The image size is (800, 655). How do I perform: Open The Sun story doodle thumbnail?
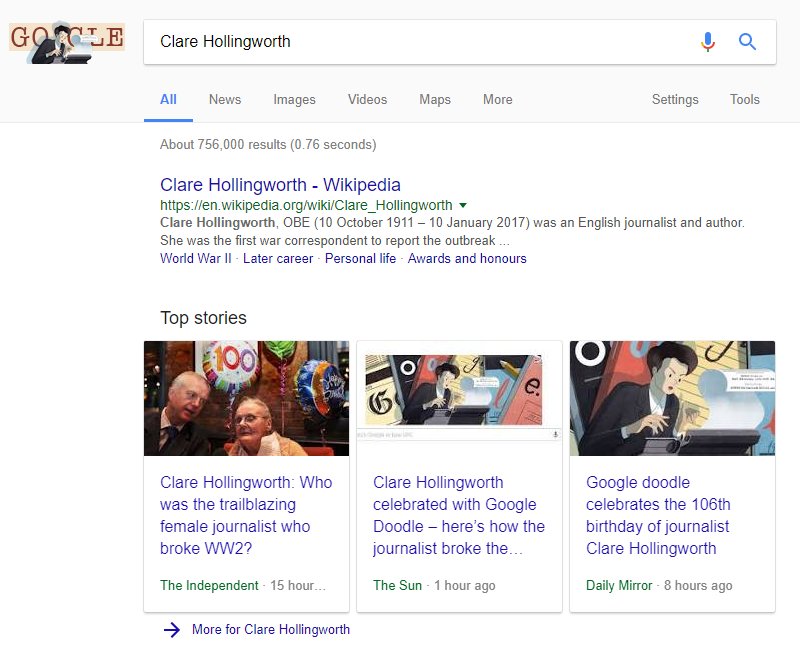(459, 398)
